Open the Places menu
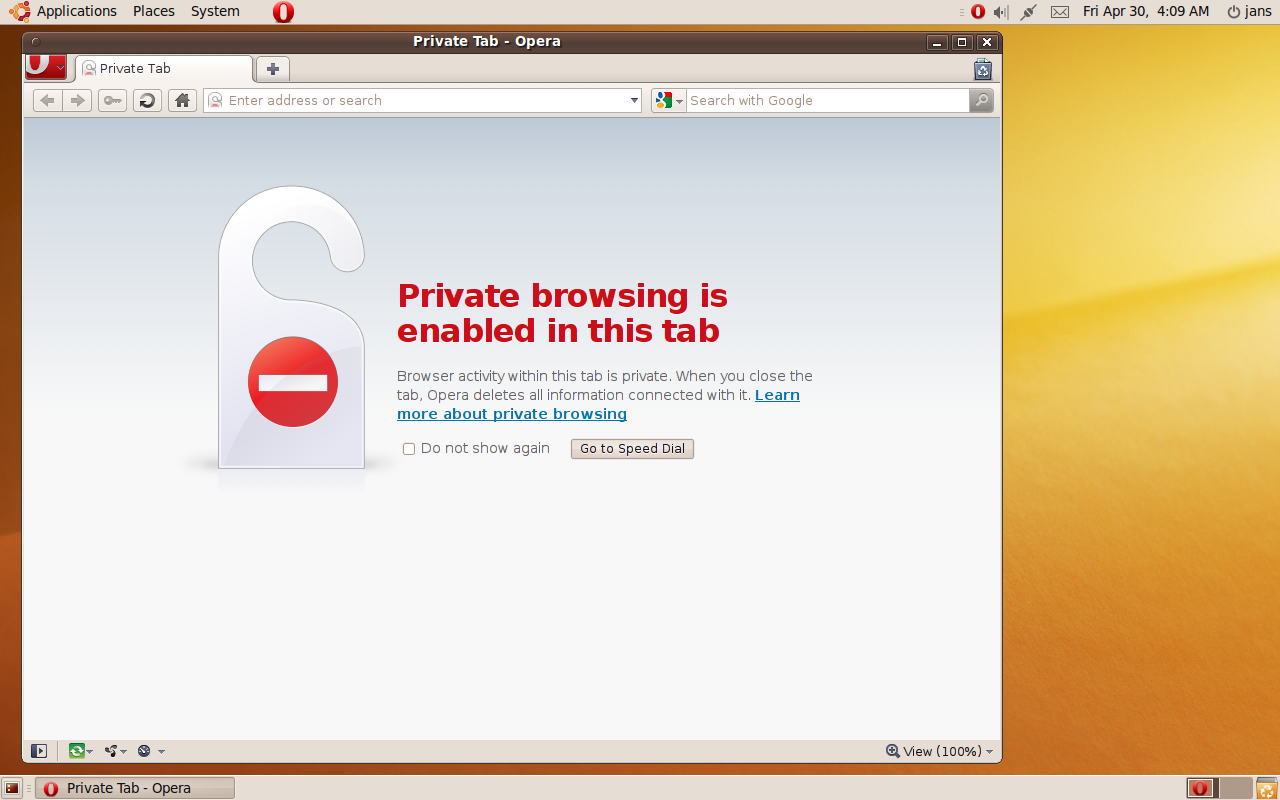Viewport: 1280px width, 800px height. 154,11
